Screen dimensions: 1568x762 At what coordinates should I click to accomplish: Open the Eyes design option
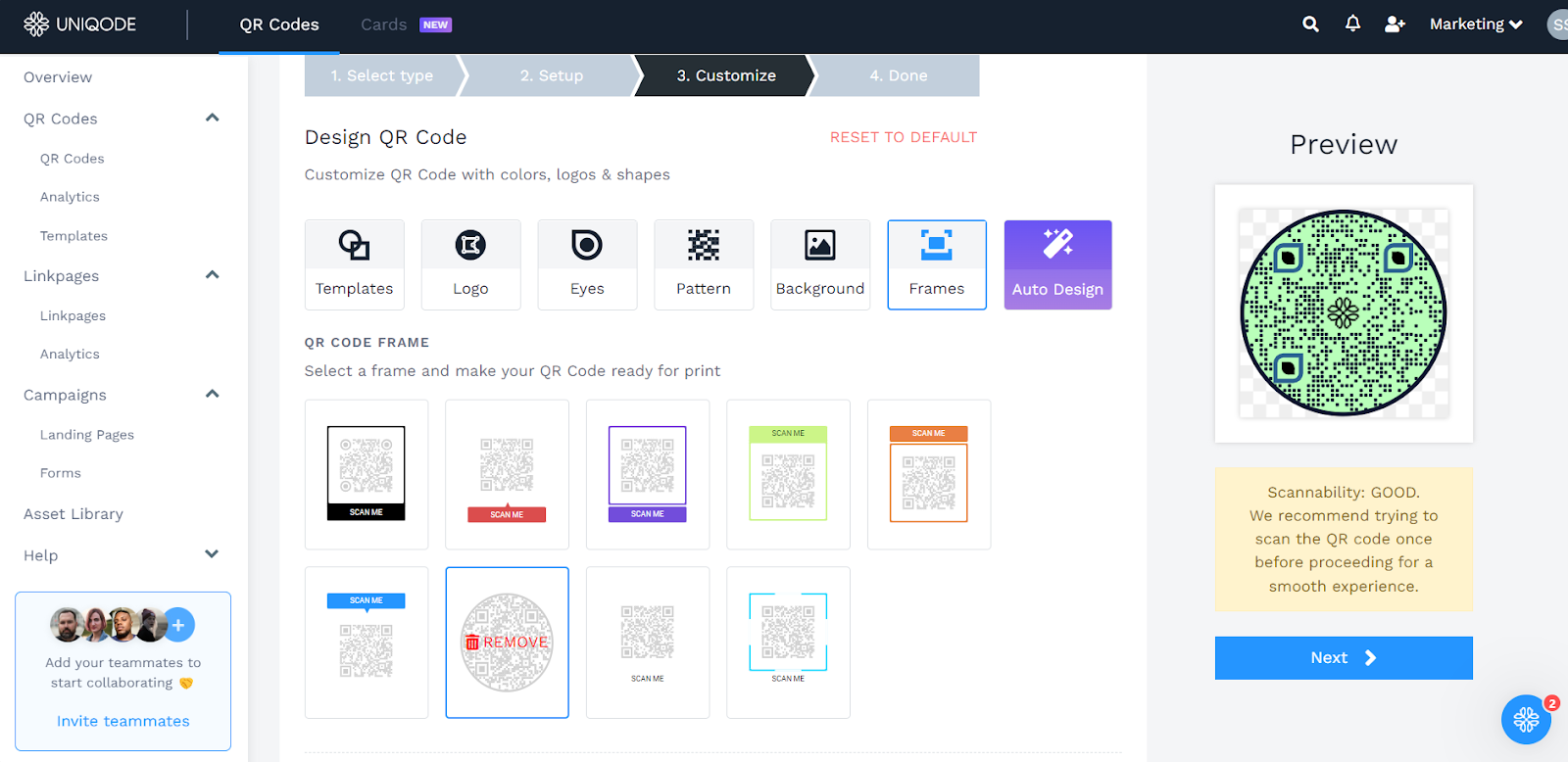point(587,264)
